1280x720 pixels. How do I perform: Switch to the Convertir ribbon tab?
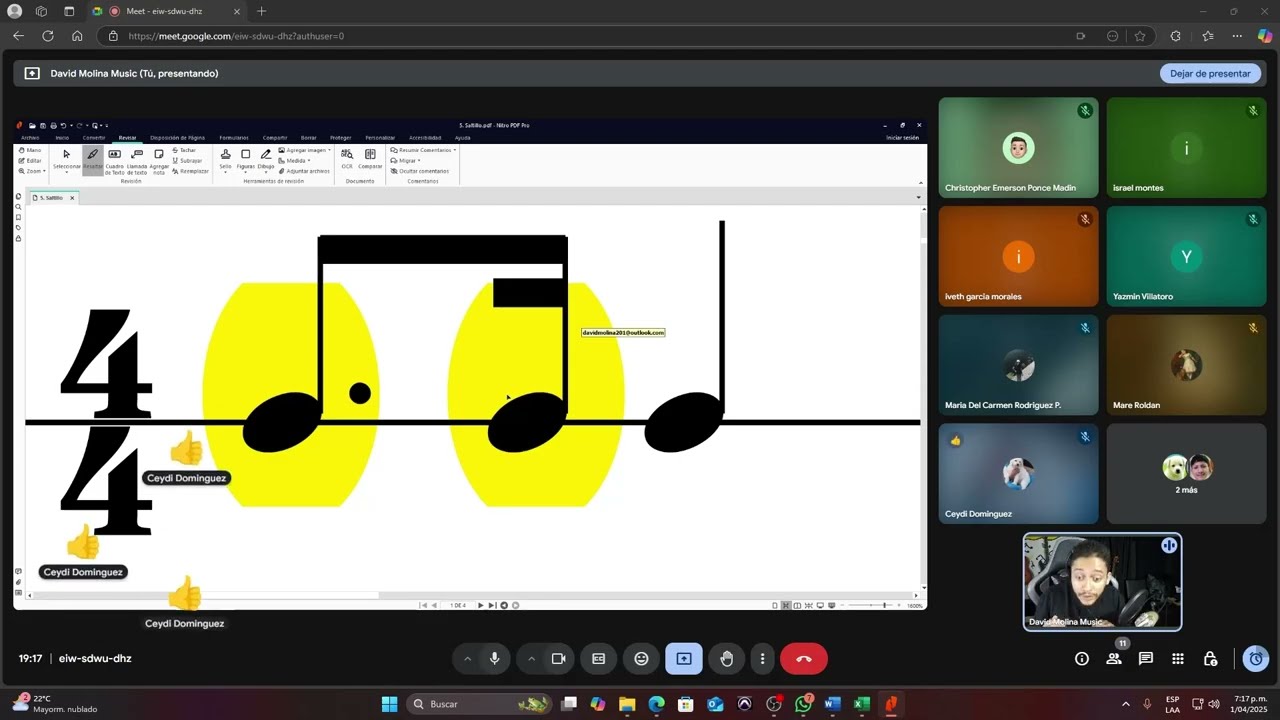[x=94, y=137]
